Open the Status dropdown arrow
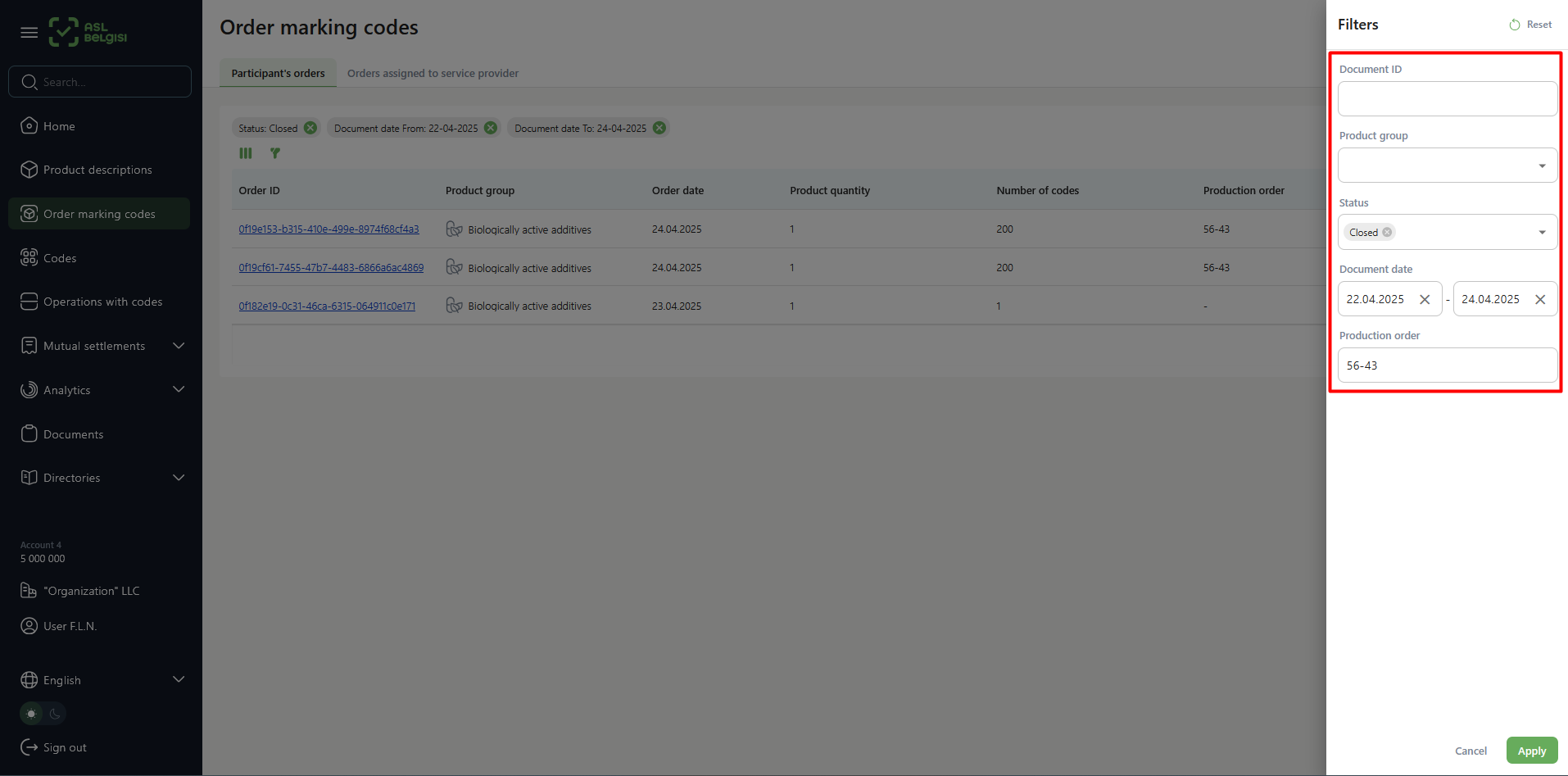This screenshot has width=1568, height=776. (1542, 233)
